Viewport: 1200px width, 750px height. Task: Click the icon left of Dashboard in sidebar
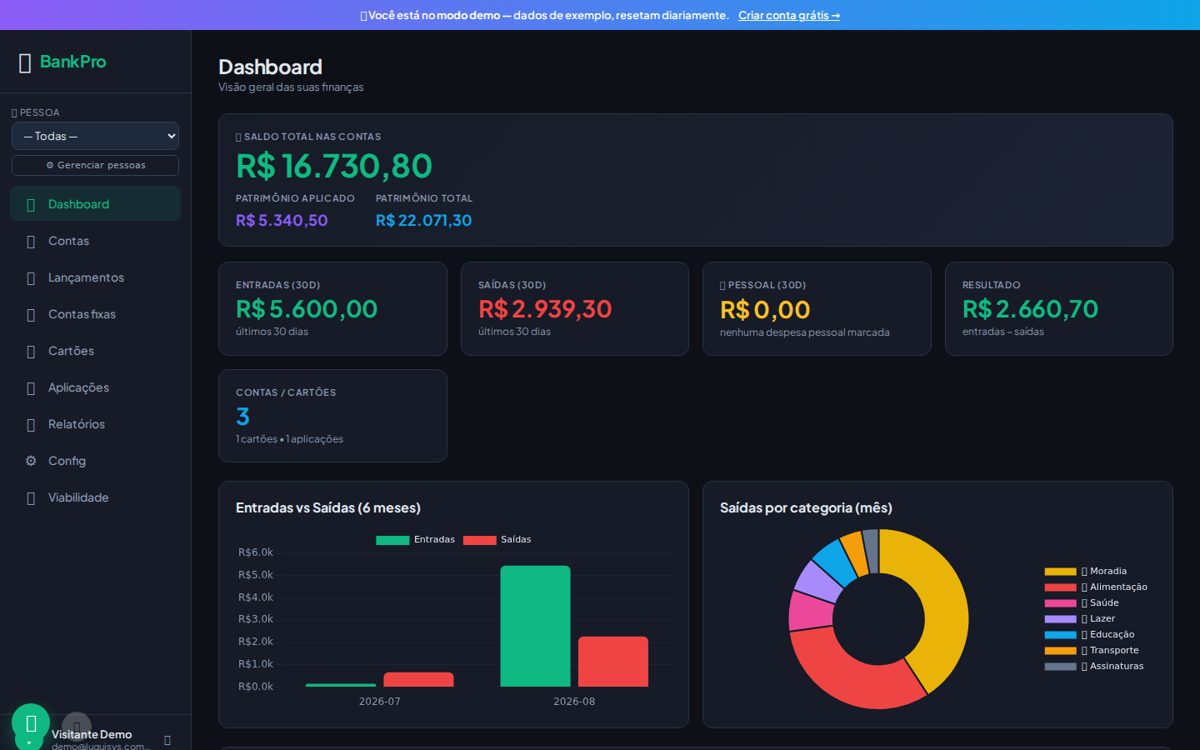30,204
